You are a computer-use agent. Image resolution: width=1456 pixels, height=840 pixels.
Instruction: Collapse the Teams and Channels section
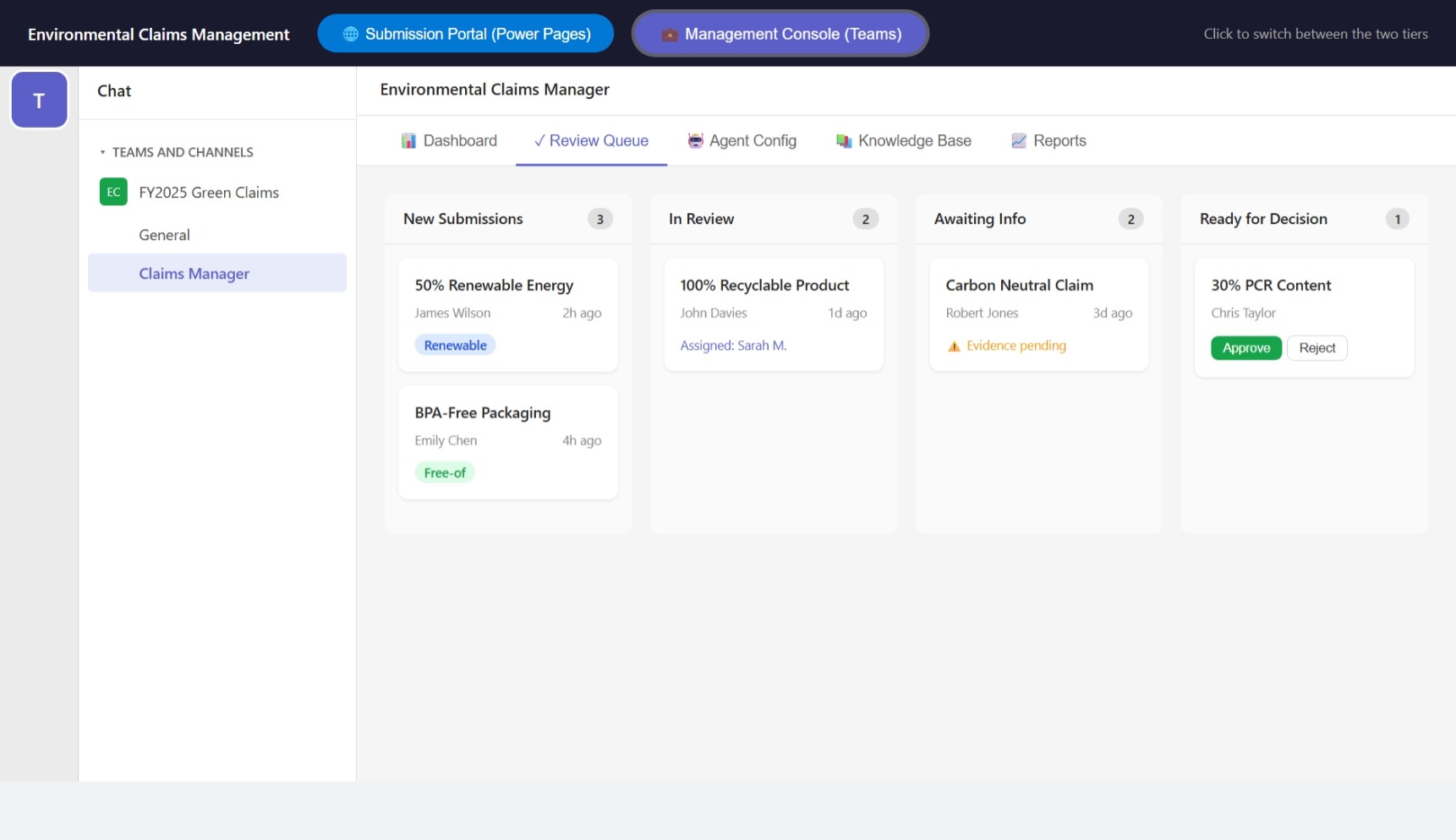pos(103,153)
